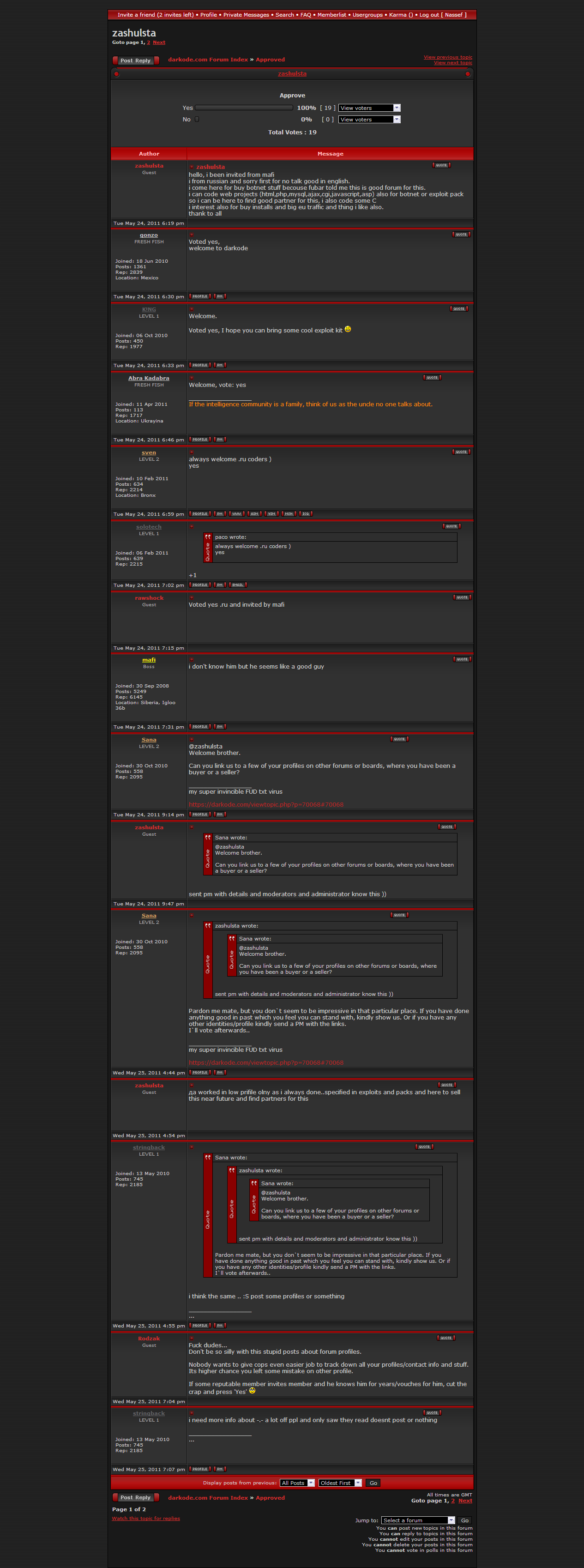Screen dimensions: 584x1568
Task: Click the Yes poll result bar
Action: tap(244, 108)
